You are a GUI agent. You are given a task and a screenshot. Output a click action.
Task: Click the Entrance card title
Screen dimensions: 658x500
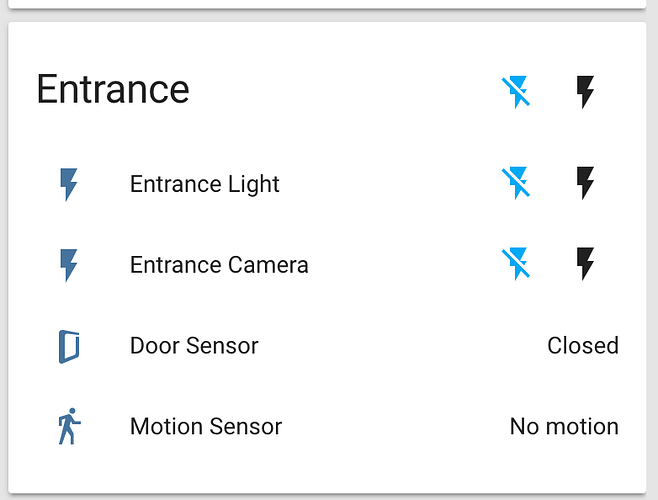113,90
